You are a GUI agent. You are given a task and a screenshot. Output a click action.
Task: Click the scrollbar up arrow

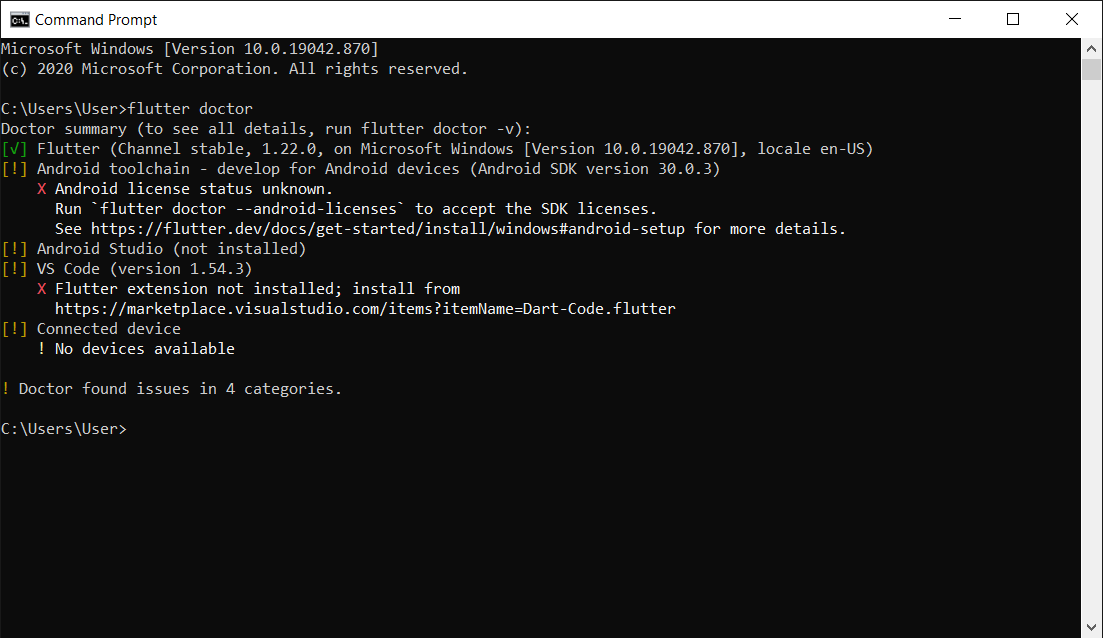[1091, 46]
